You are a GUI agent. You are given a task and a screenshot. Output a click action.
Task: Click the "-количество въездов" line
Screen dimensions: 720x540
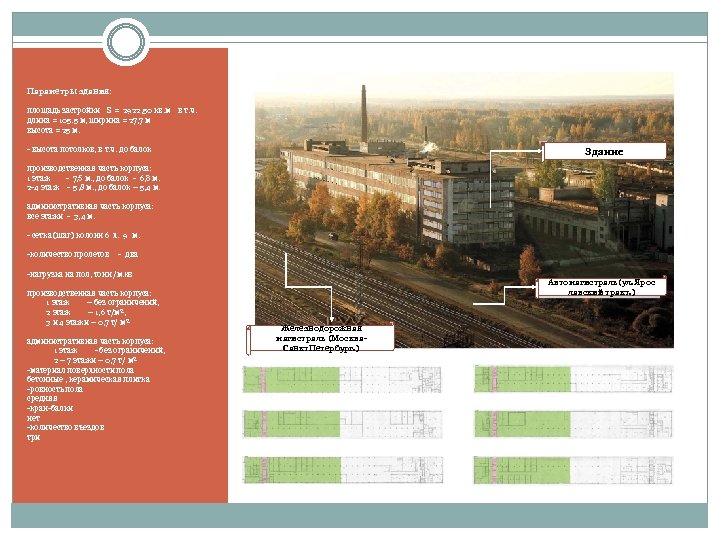point(66,427)
